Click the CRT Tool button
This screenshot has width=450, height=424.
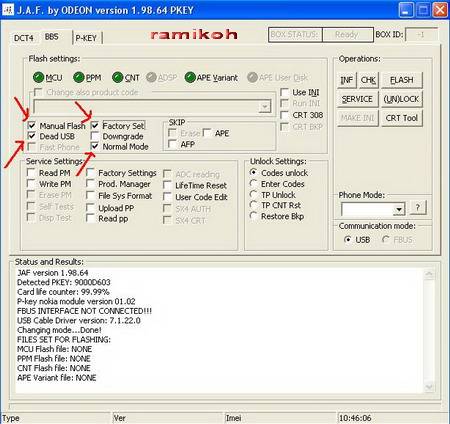[402, 118]
